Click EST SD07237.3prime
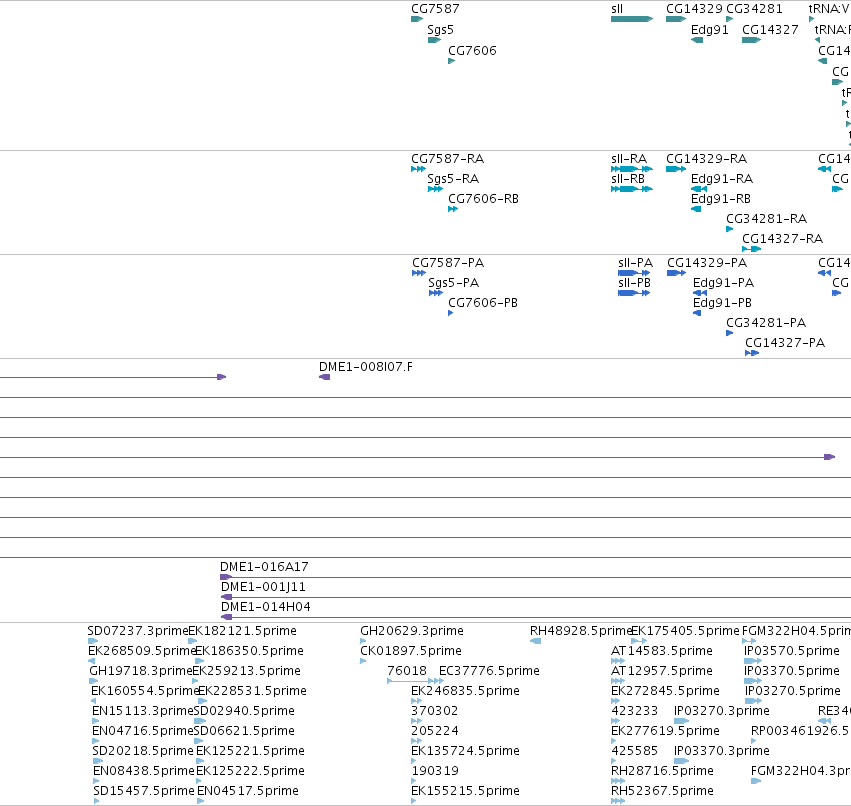Image resolution: width=851 pixels, height=806 pixels. (137, 631)
